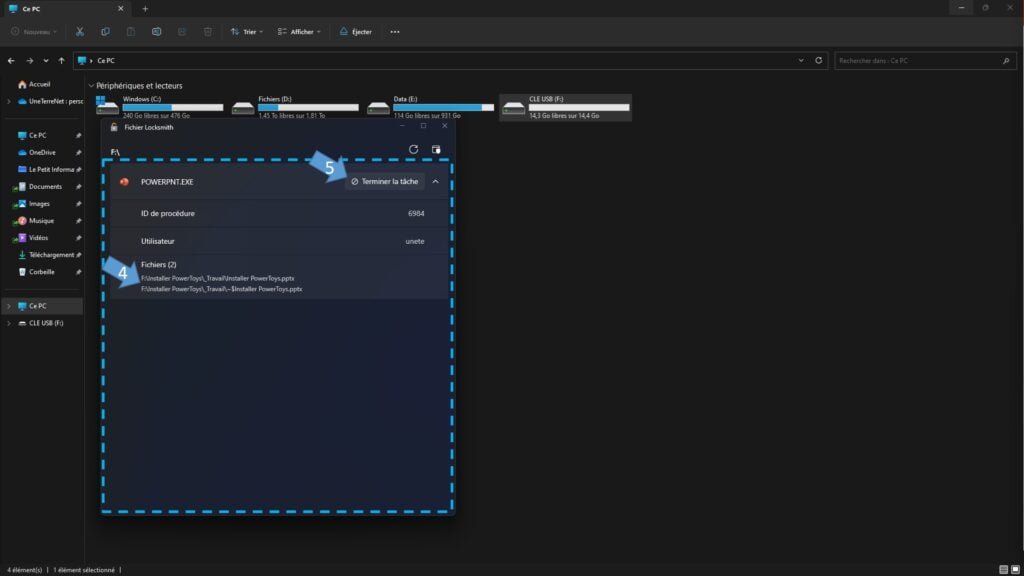Viewport: 1024px width, 576px height.
Task: Open Accueil in the sidebar
Action: (x=39, y=84)
